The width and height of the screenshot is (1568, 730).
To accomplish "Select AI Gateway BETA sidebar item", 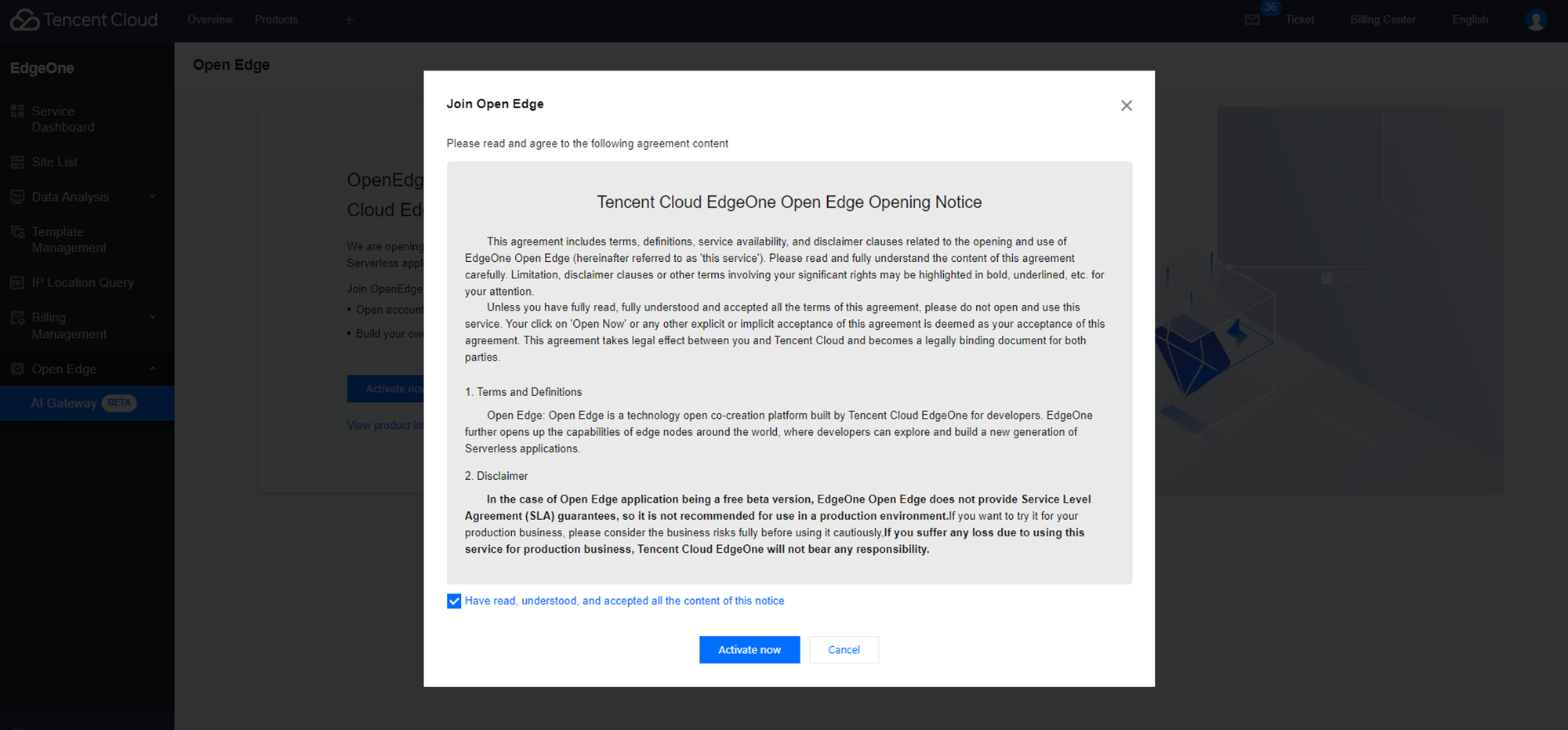I will [87, 403].
